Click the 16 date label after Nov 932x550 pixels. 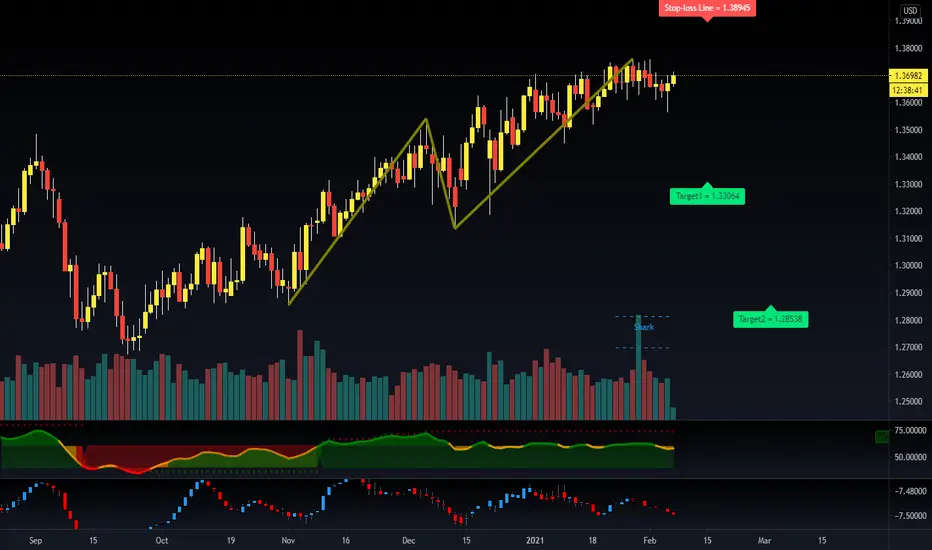click(345, 540)
